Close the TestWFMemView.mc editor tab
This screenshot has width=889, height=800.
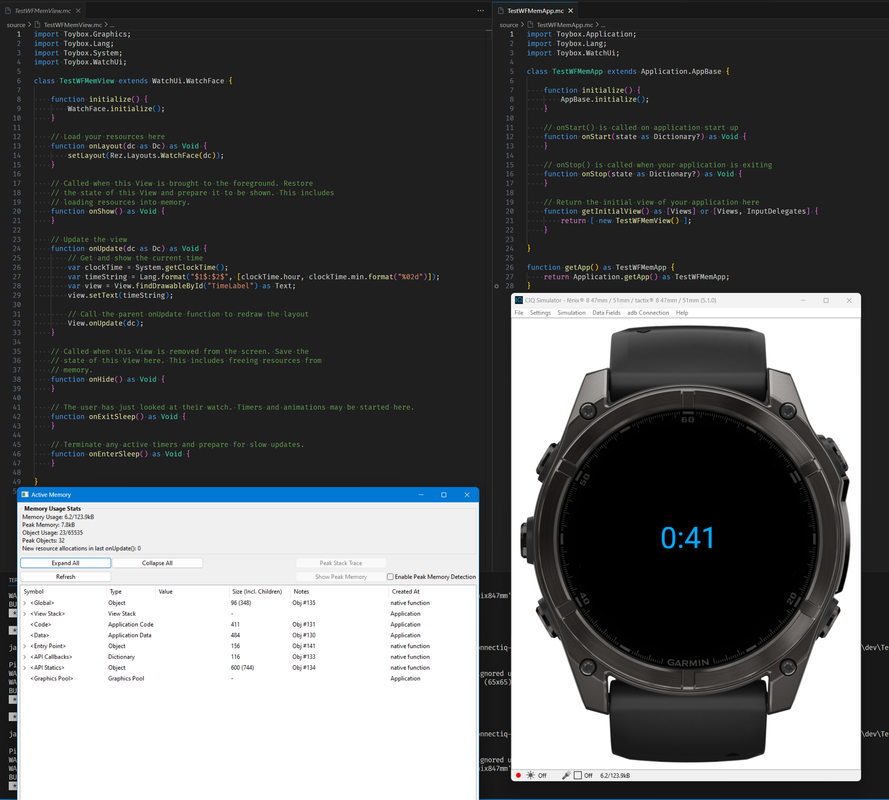coord(78,11)
